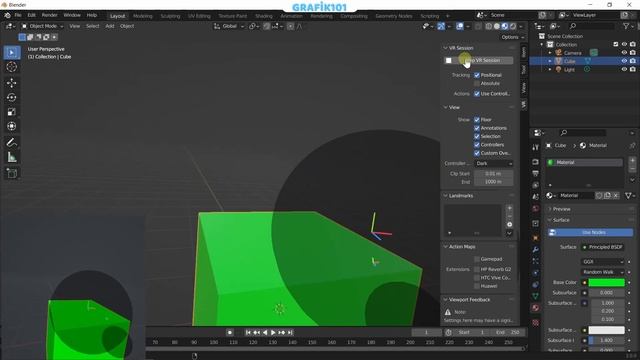The image size is (640, 360).
Task: Open the Controller style dropdown
Action: pyautogui.click(x=494, y=163)
